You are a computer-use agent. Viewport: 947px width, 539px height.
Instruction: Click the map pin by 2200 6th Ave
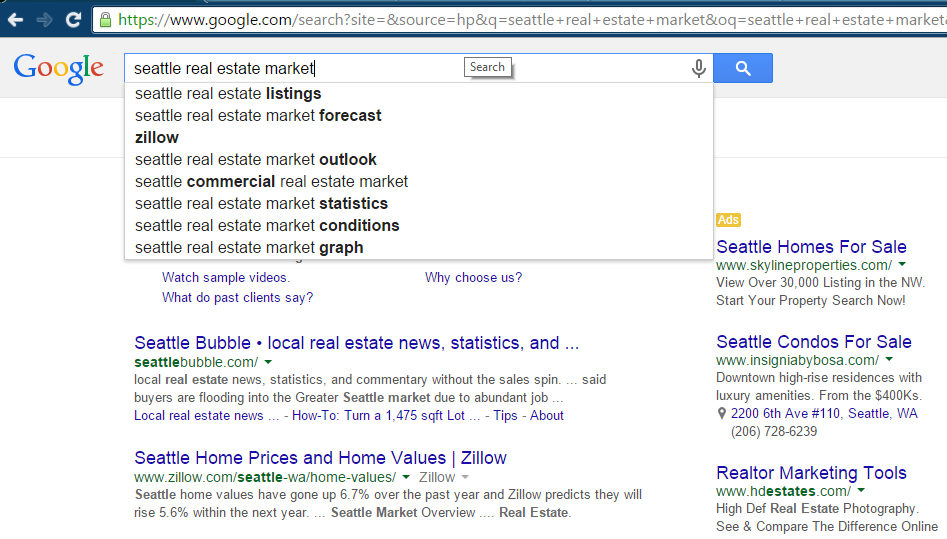point(722,414)
